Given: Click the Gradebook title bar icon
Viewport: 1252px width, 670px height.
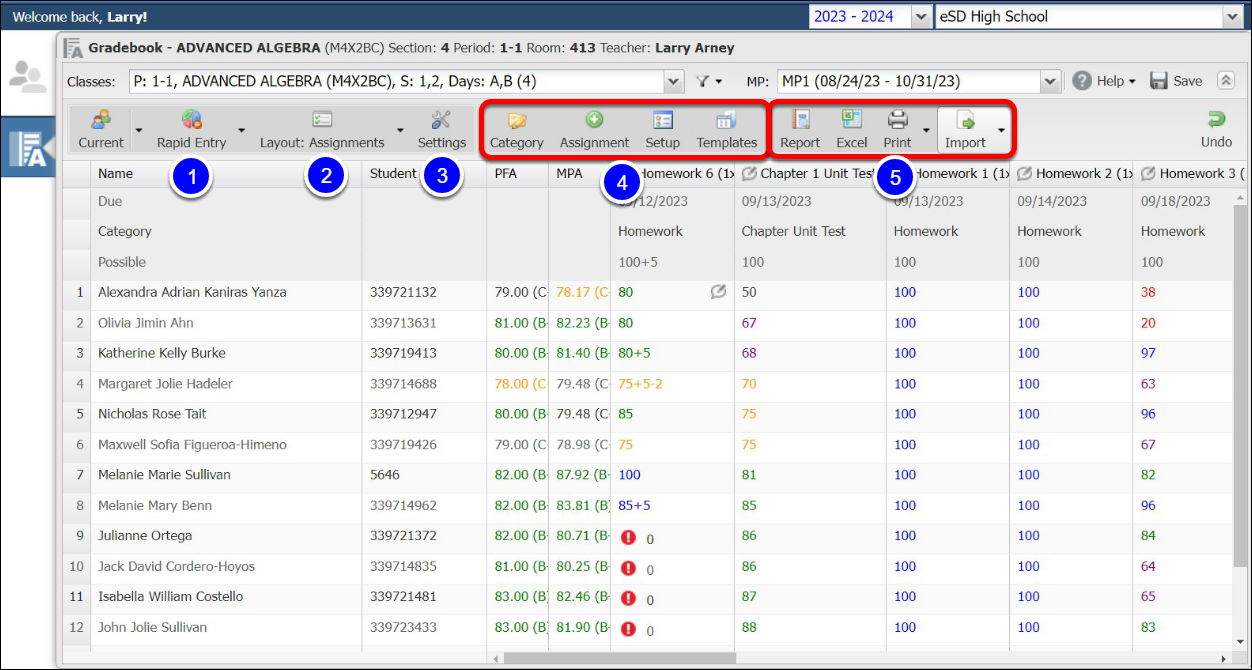Looking at the screenshot, I should click(x=73, y=47).
